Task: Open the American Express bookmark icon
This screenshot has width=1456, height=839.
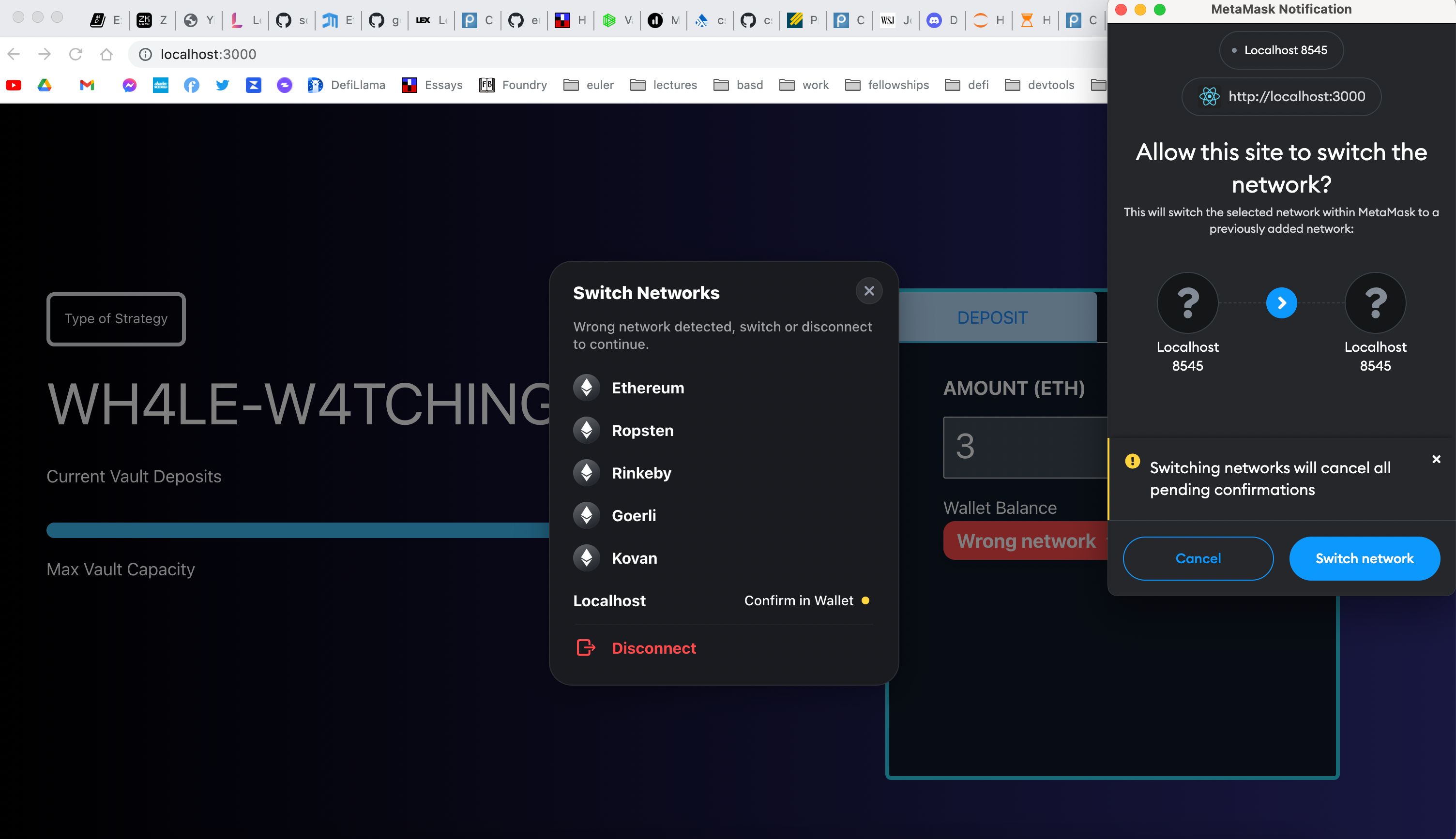Action: click(160, 85)
